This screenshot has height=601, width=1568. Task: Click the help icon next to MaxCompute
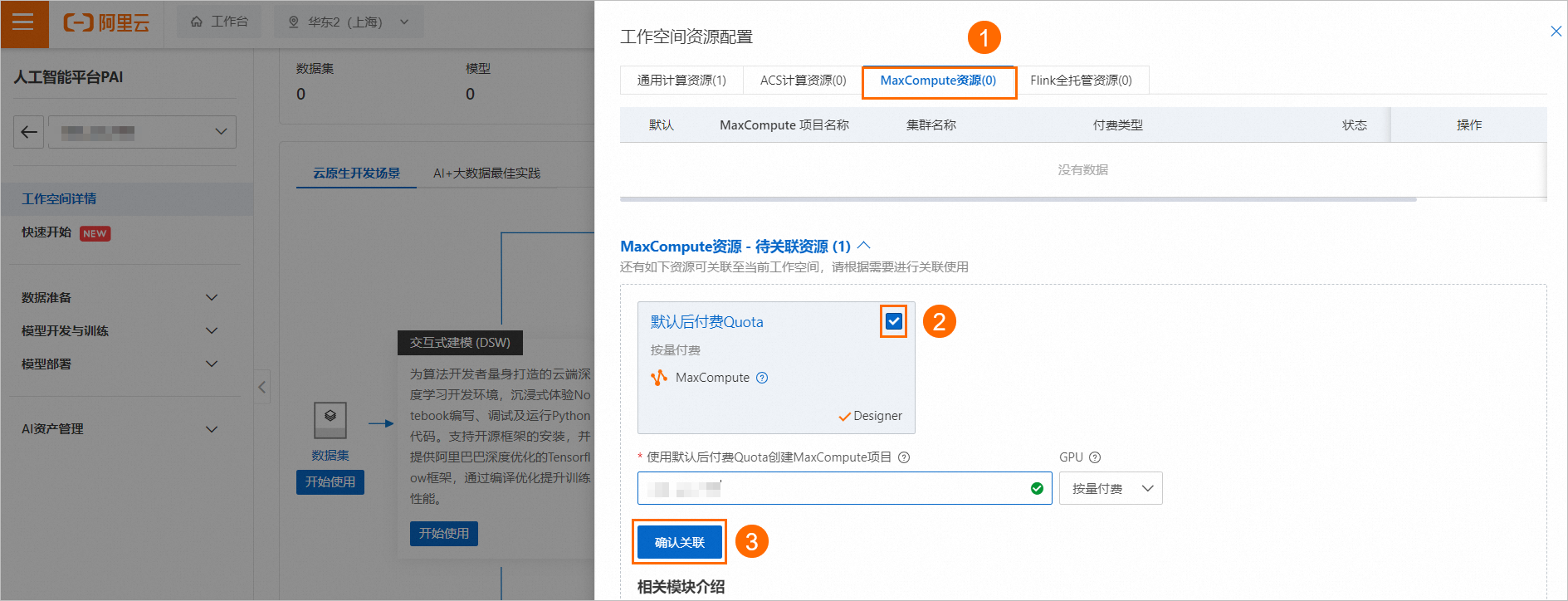coord(762,378)
